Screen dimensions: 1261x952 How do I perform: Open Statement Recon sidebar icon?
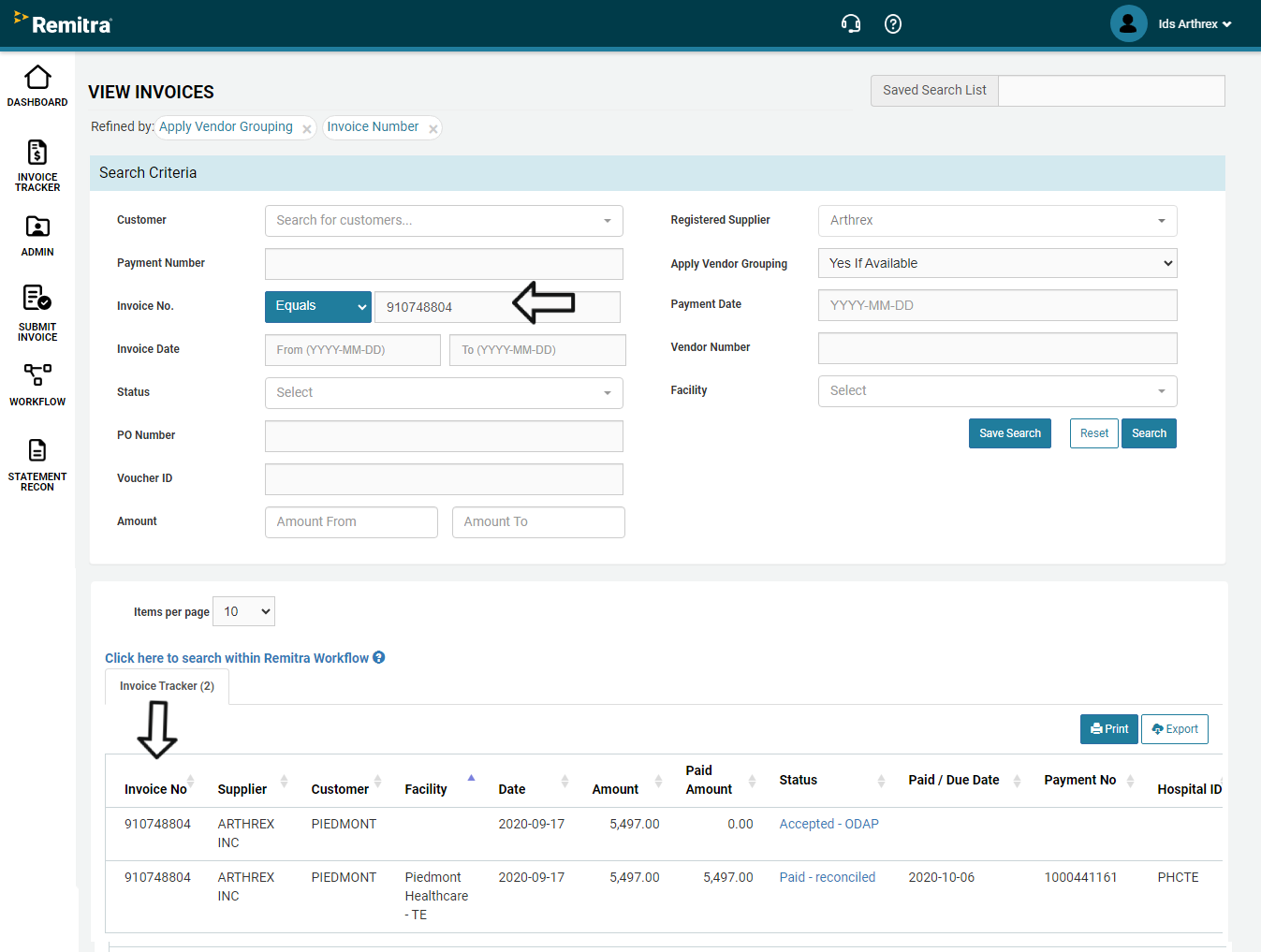[37, 451]
